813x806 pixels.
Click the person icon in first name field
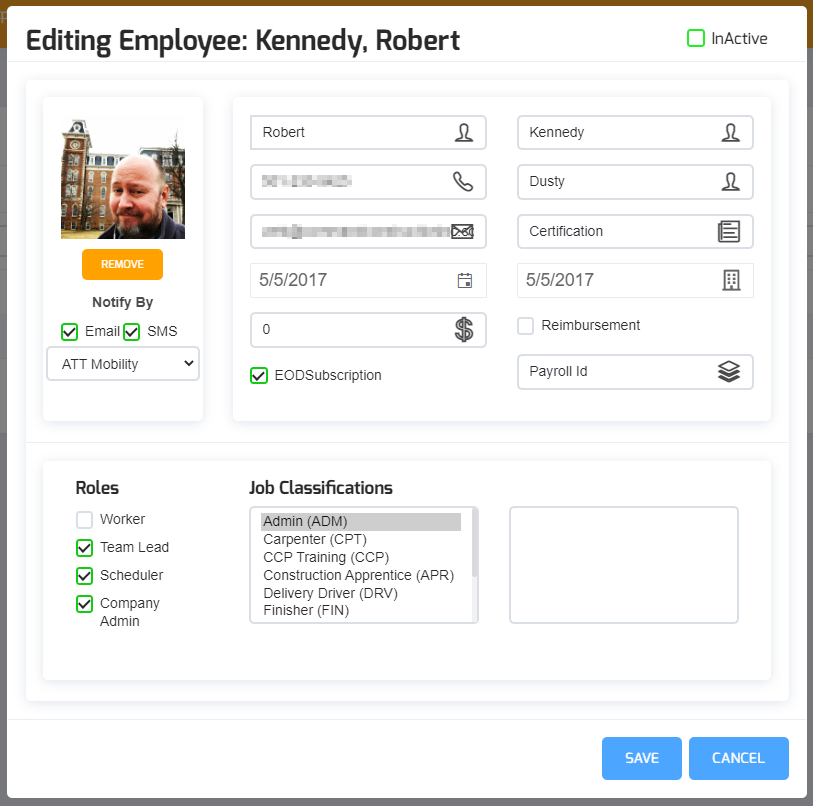464,132
